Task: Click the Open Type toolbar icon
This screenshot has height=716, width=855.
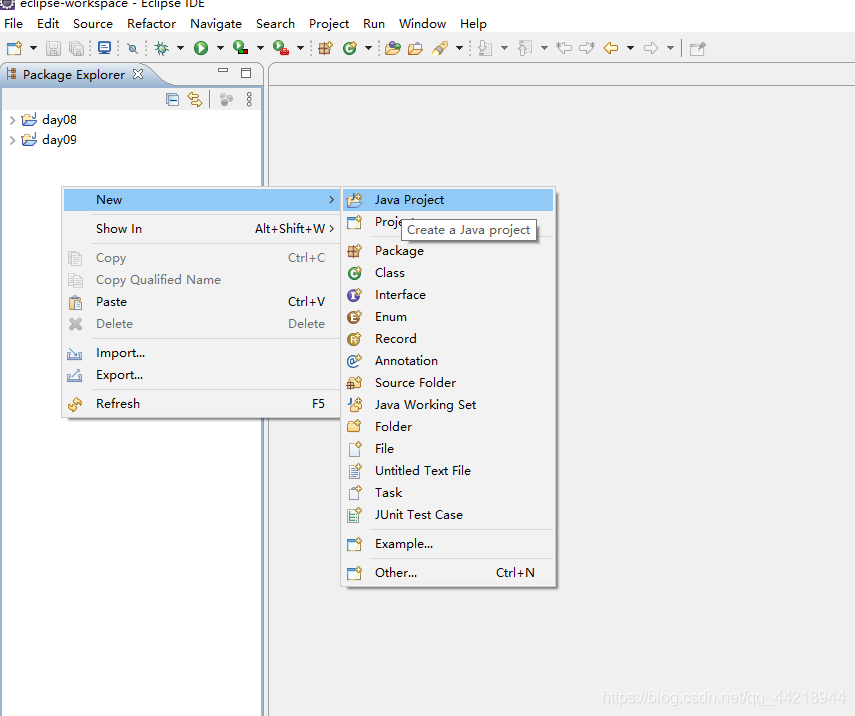Action: click(x=393, y=49)
